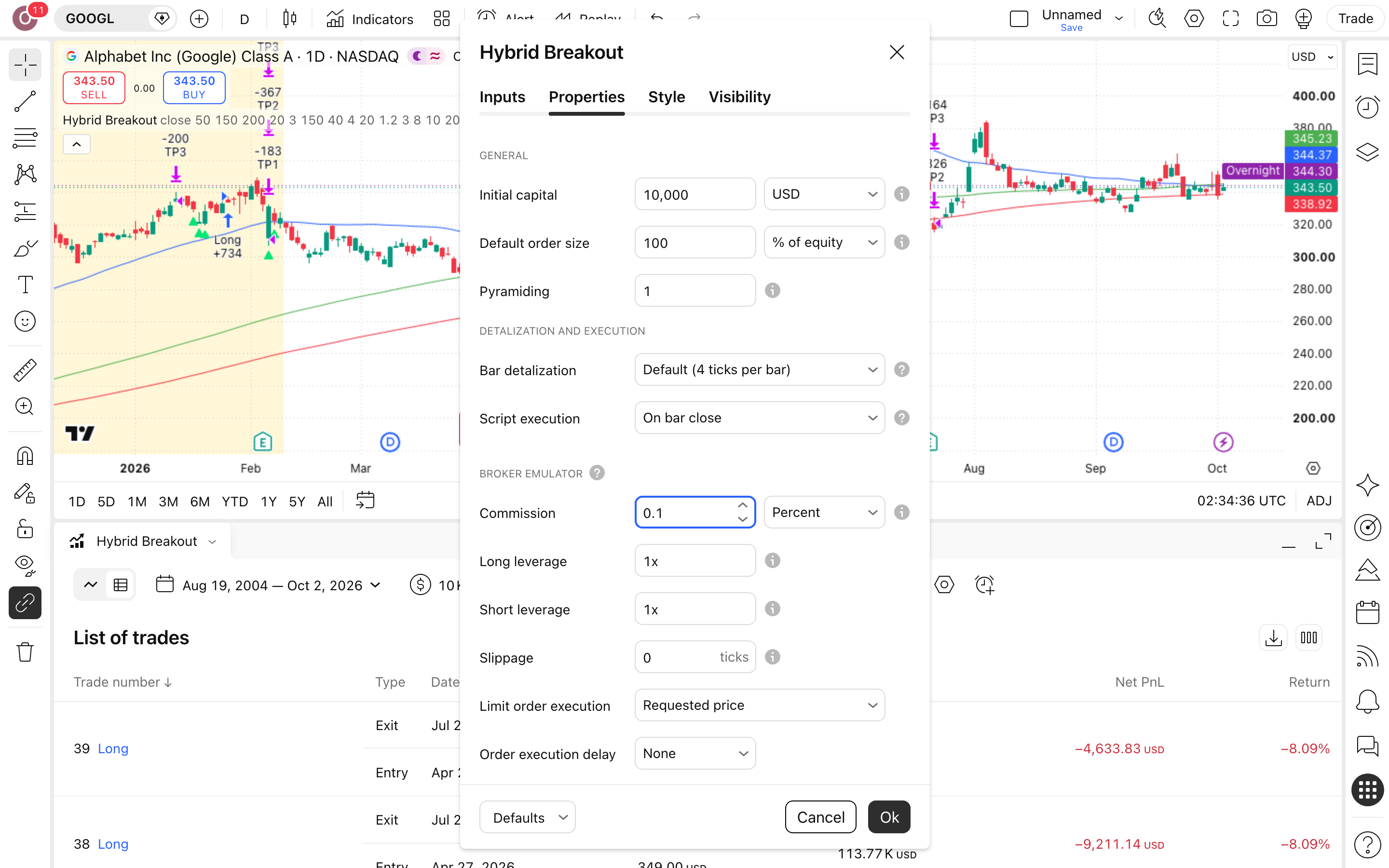Image resolution: width=1389 pixels, height=868 pixels.
Task: Open notifications bell icon
Action: click(x=1367, y=701)
